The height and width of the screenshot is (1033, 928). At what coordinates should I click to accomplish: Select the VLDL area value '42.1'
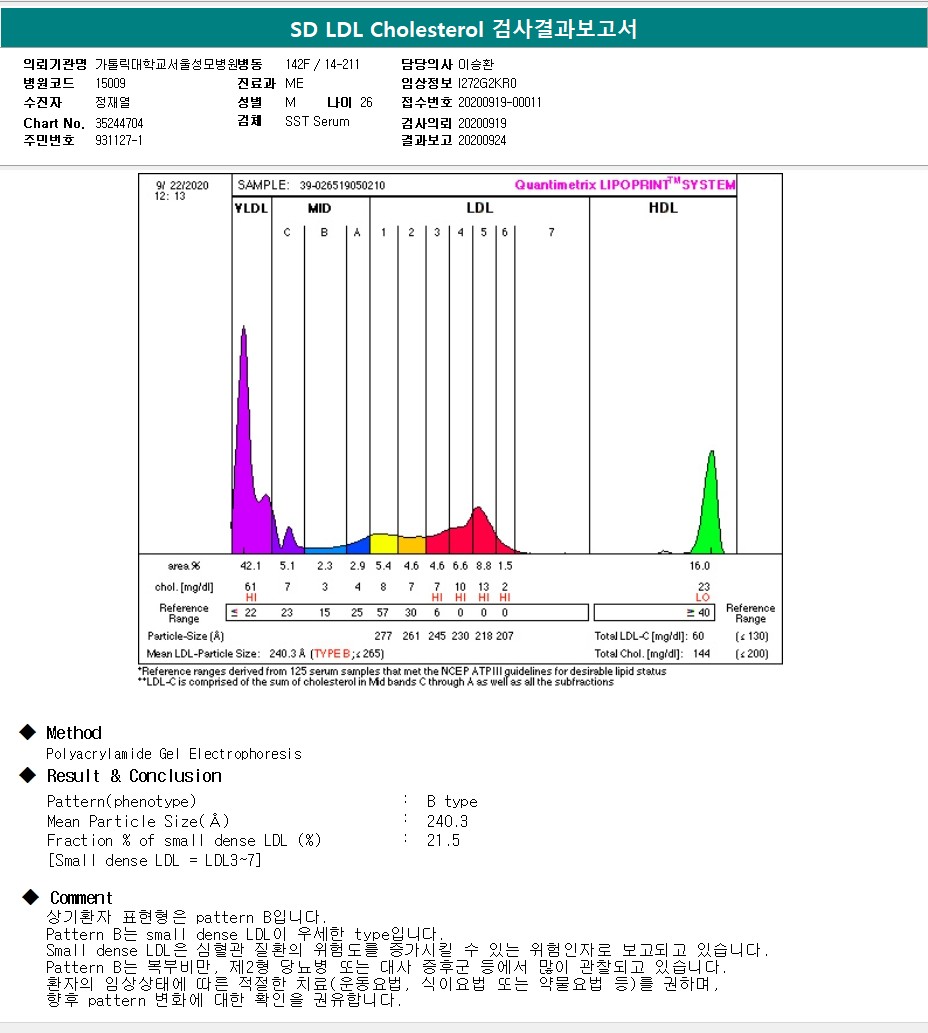coord(251,566)
